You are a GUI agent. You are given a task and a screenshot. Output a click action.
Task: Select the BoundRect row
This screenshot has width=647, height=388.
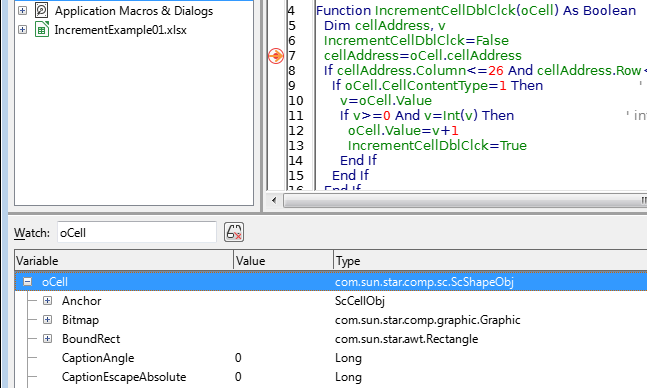(331, 339)
